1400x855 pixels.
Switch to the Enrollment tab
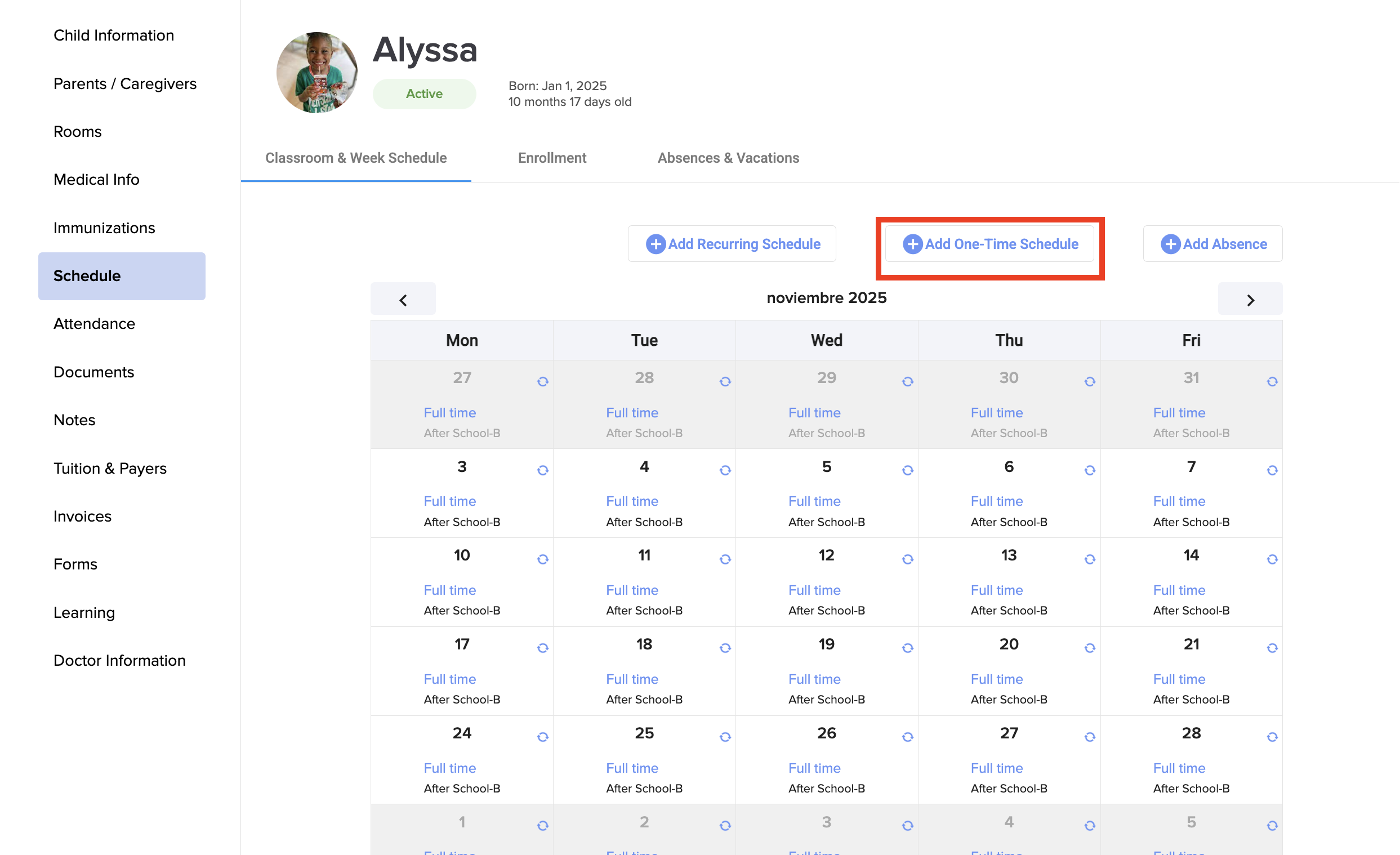coord(552,158)
